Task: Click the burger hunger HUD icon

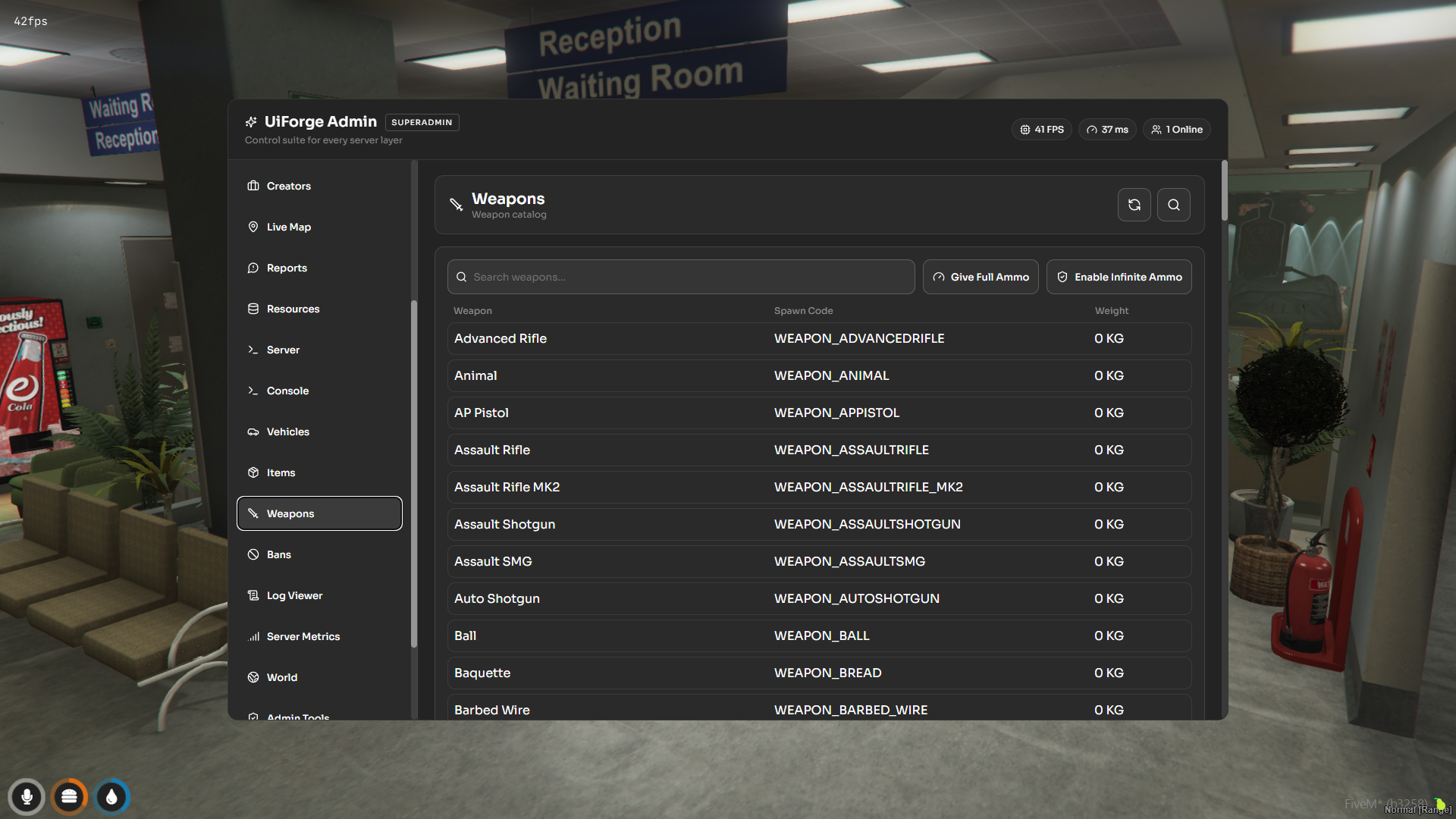Action: [x=69, y=797]
